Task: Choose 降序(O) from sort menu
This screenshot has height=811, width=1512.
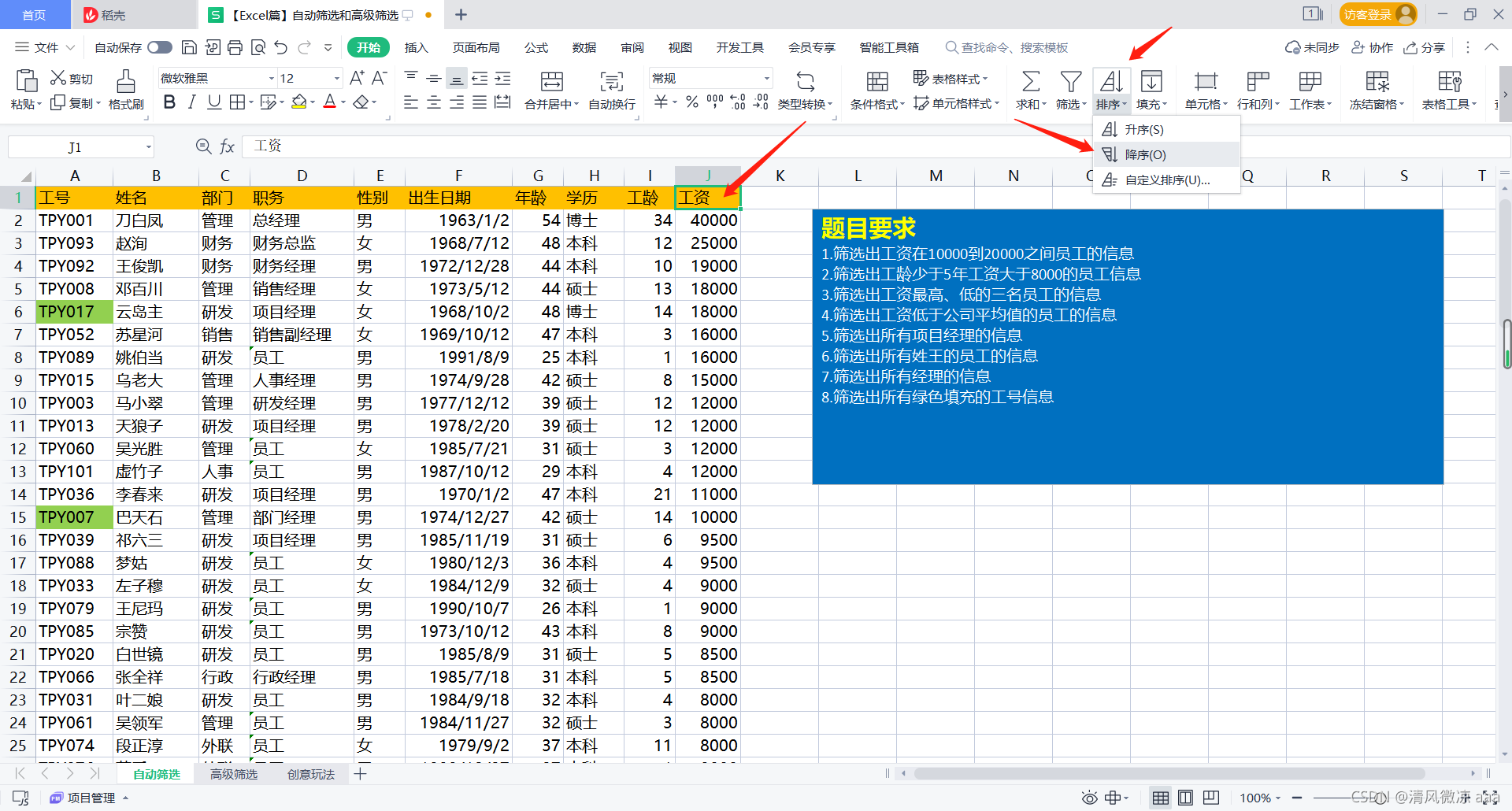Action: point(1166,155)
